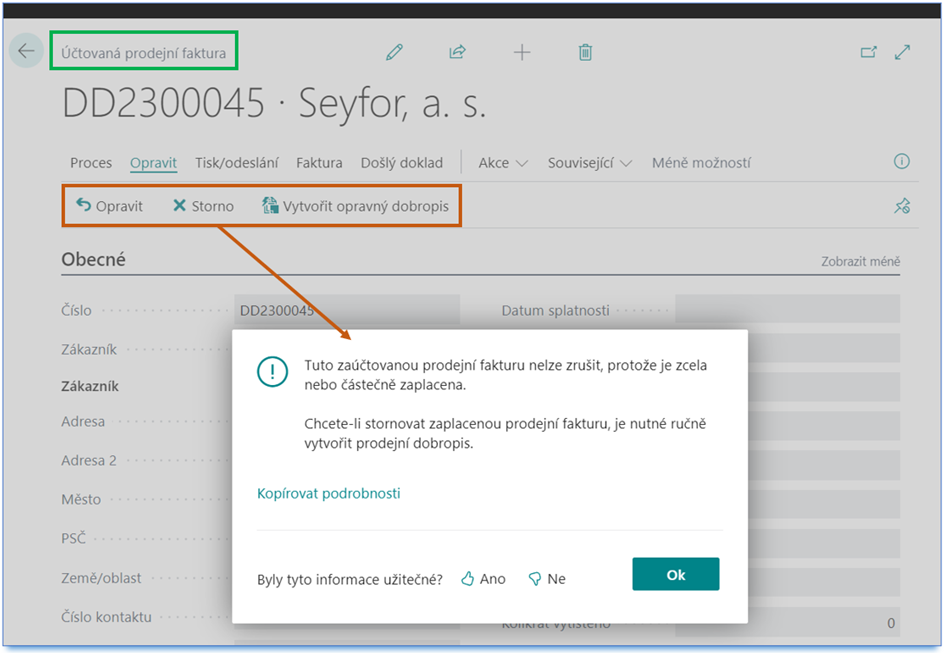This screenshot has height=653, width=945.
Task: Click the pin action bar icon
Action: click(x=901, y=206)
